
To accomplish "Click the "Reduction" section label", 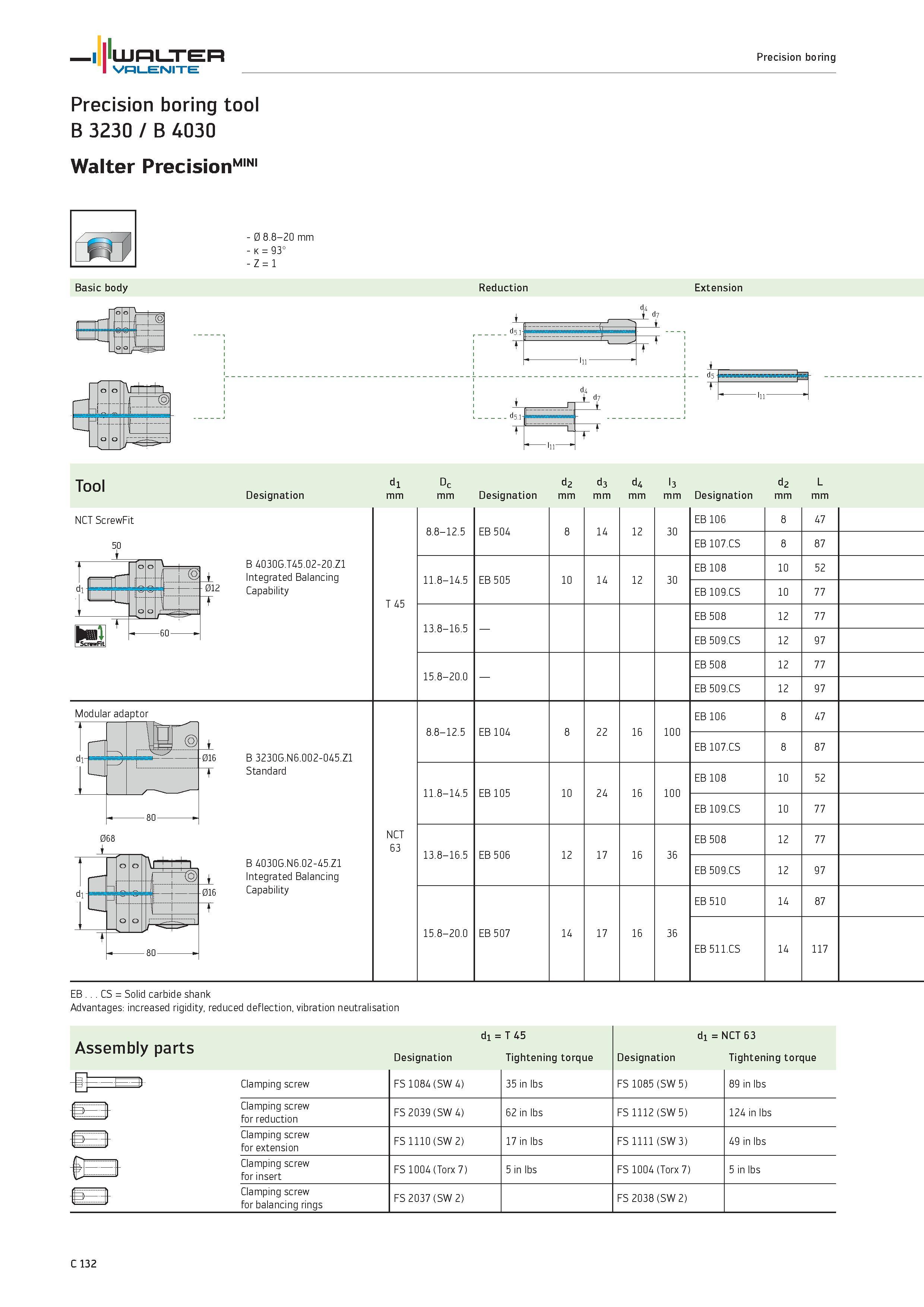I will pos(503,288).
